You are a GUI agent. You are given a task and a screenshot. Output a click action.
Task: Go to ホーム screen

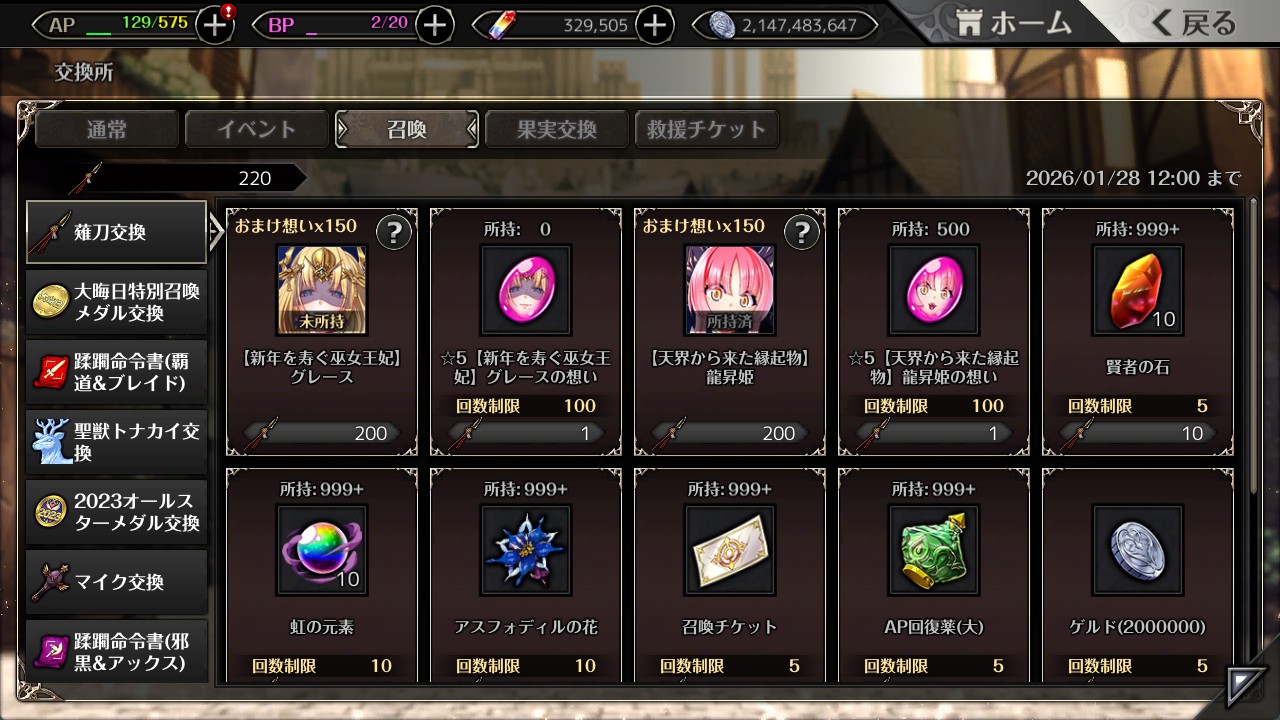pos(1012,24)
